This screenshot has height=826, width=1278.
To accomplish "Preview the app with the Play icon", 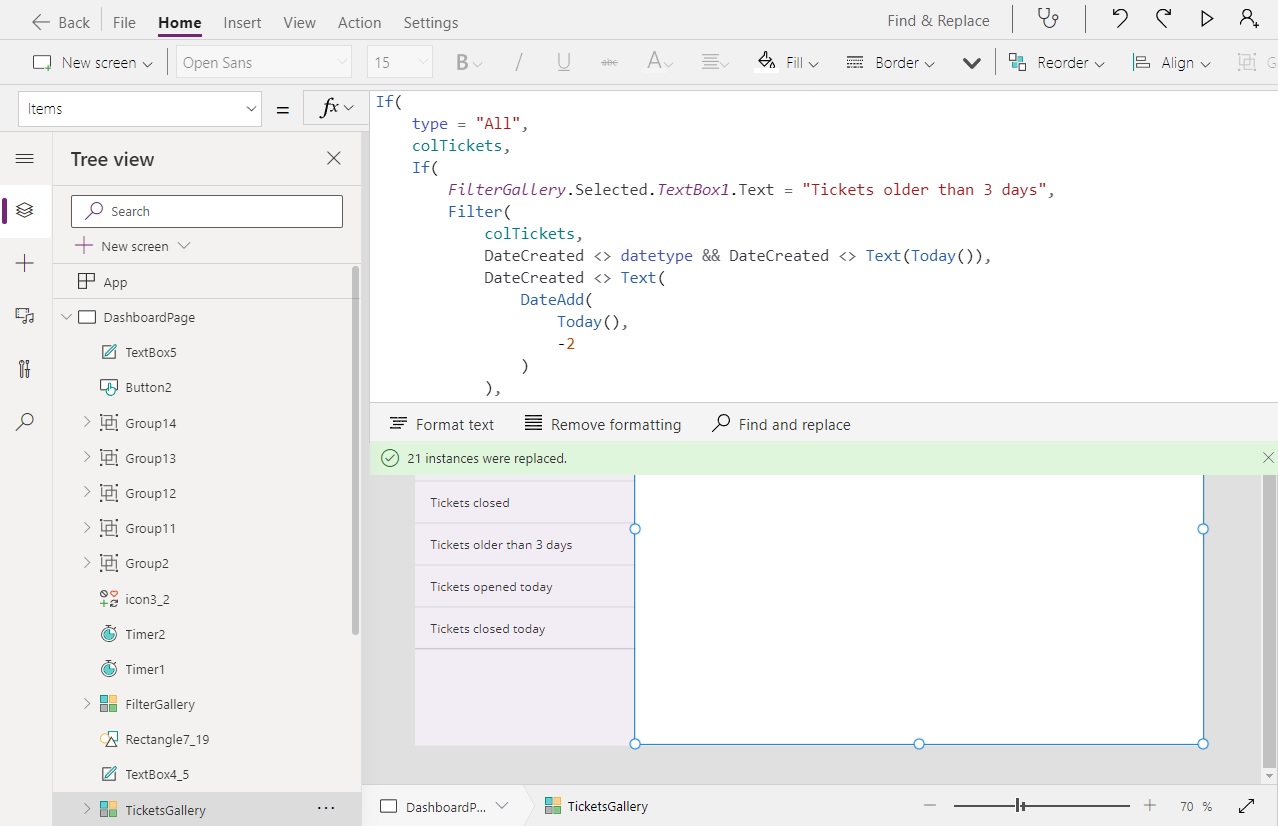I will 1206,18.
